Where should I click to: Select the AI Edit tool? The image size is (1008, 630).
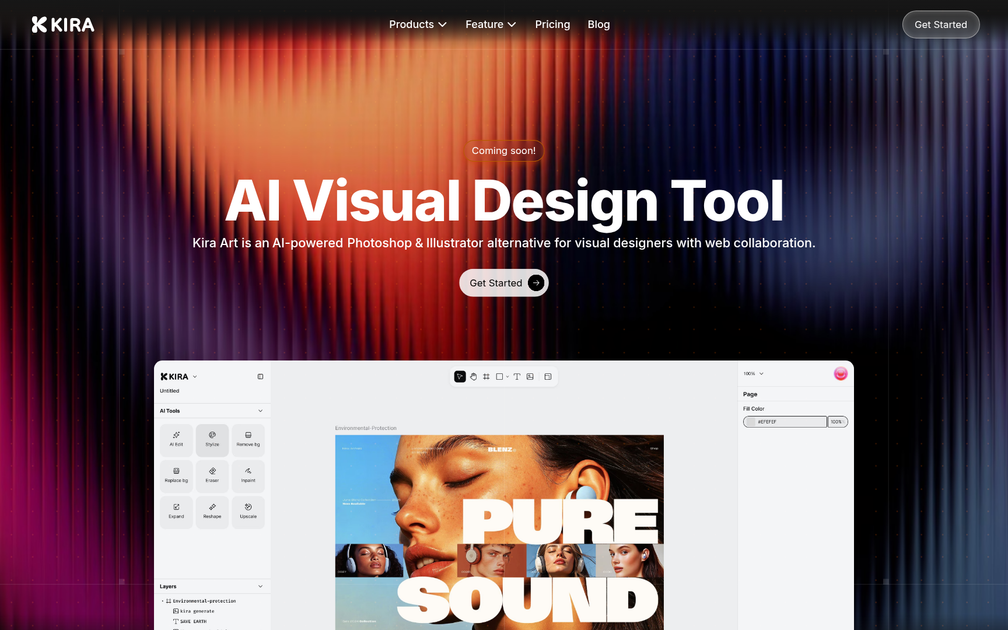click(176, 439)
